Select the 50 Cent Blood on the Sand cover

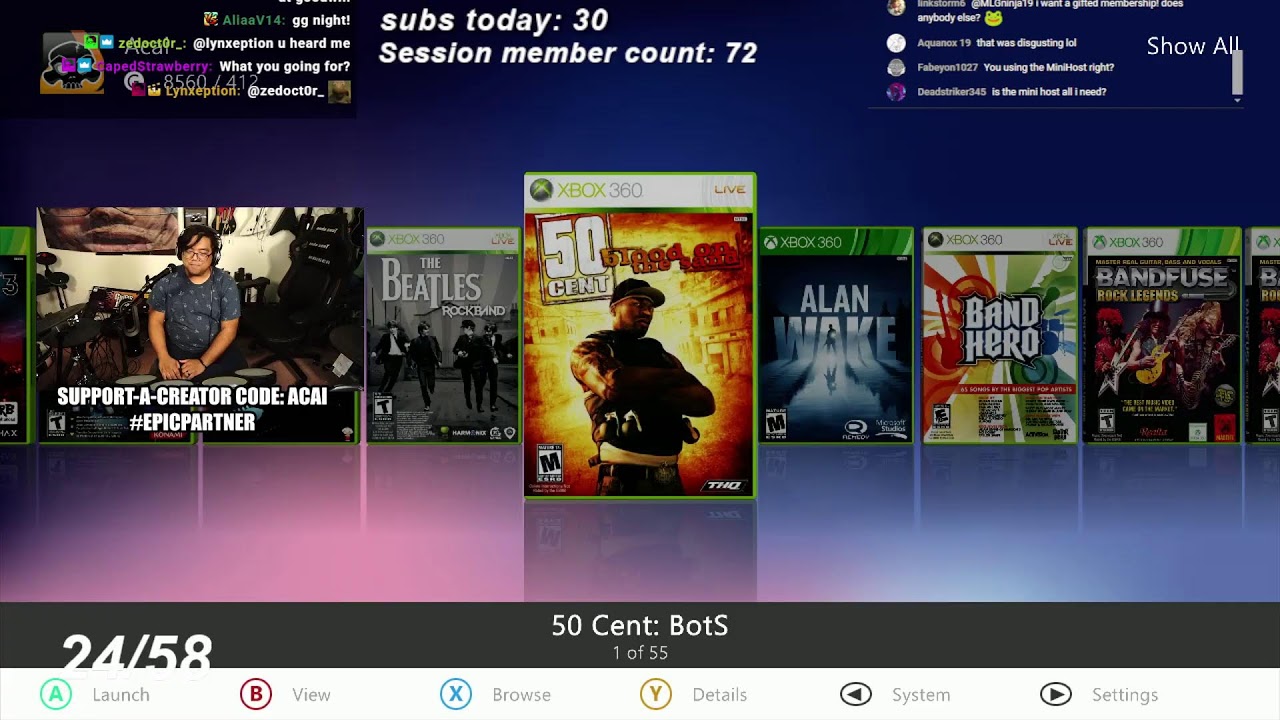(x=640, y=335)
